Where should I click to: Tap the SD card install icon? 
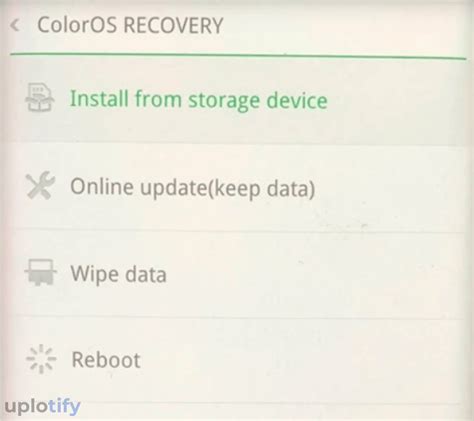40,98
